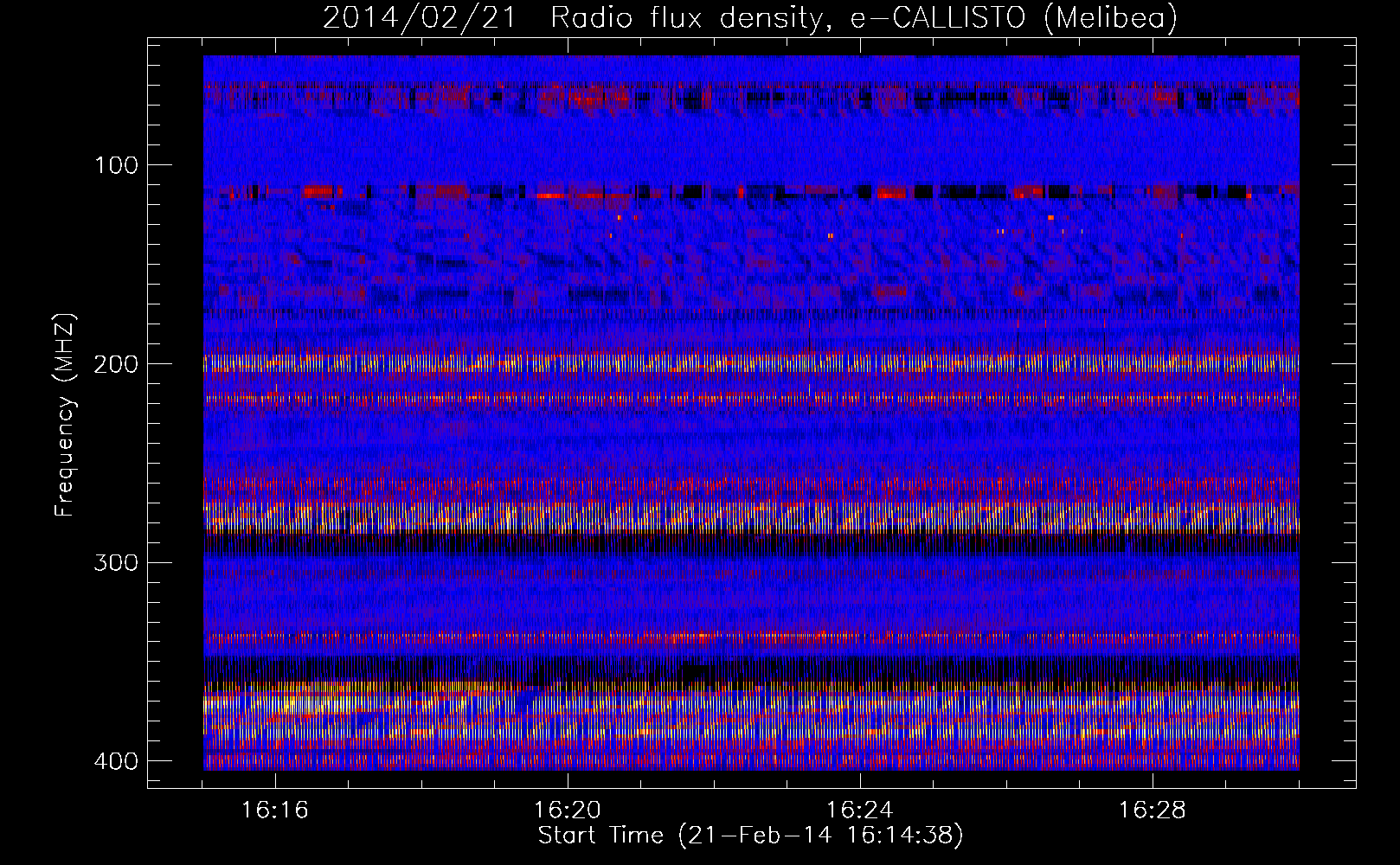Click the '16:28' time tick label

point(1153,811)
